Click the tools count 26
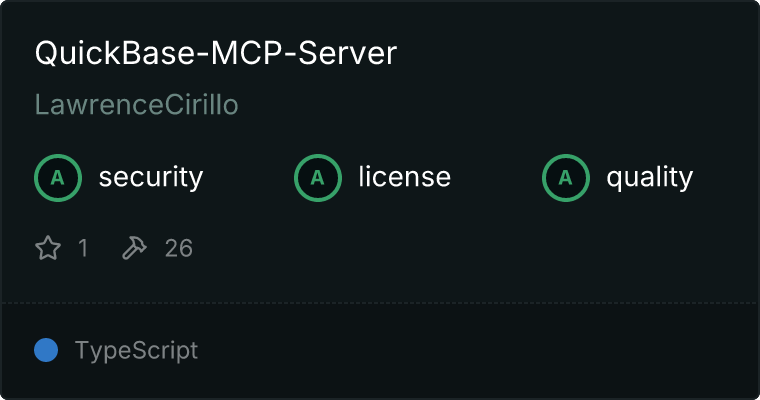This screenshot has width=760, height=400. point(178,248)
